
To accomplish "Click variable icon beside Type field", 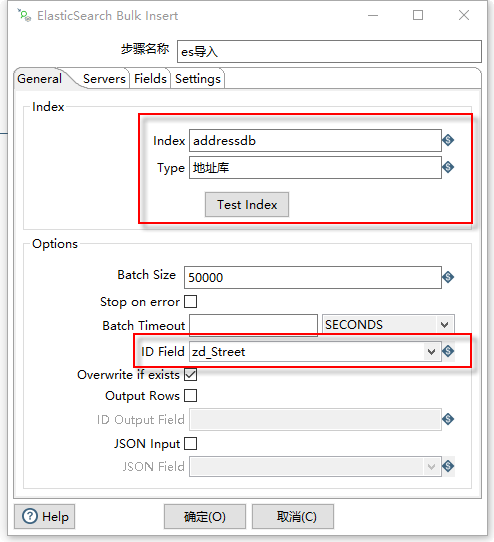I will [448, 167].
